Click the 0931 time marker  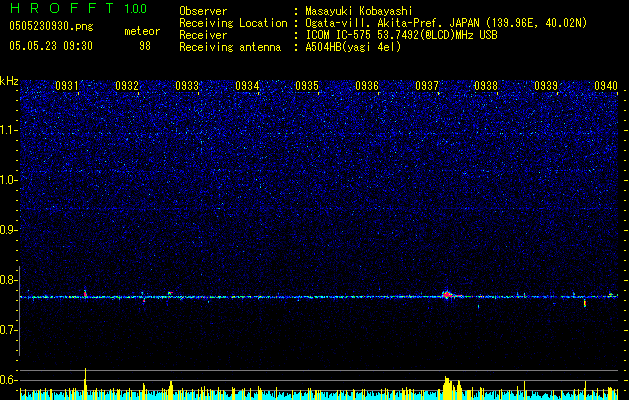point(67,86)
